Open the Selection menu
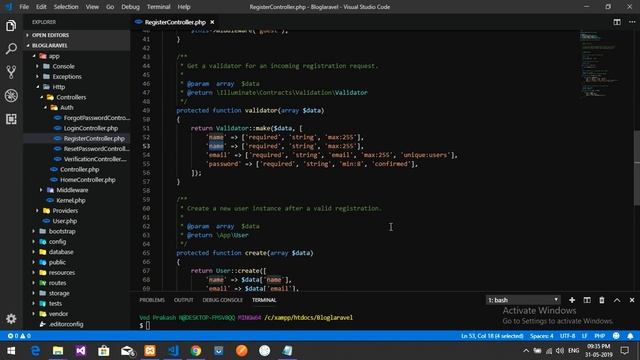640x360 pixels. (66, 7)
